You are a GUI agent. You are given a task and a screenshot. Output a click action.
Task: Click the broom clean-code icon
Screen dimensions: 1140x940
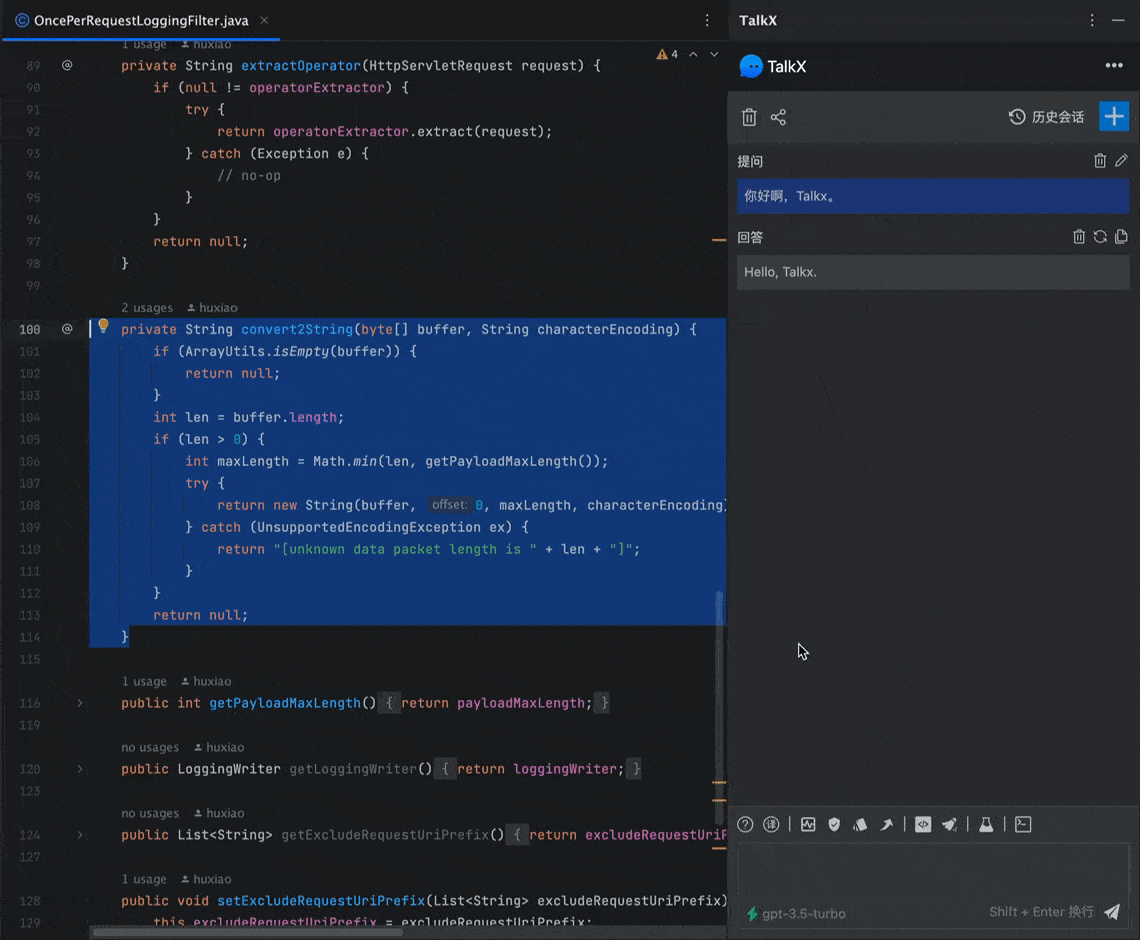(x=950, y=824)
